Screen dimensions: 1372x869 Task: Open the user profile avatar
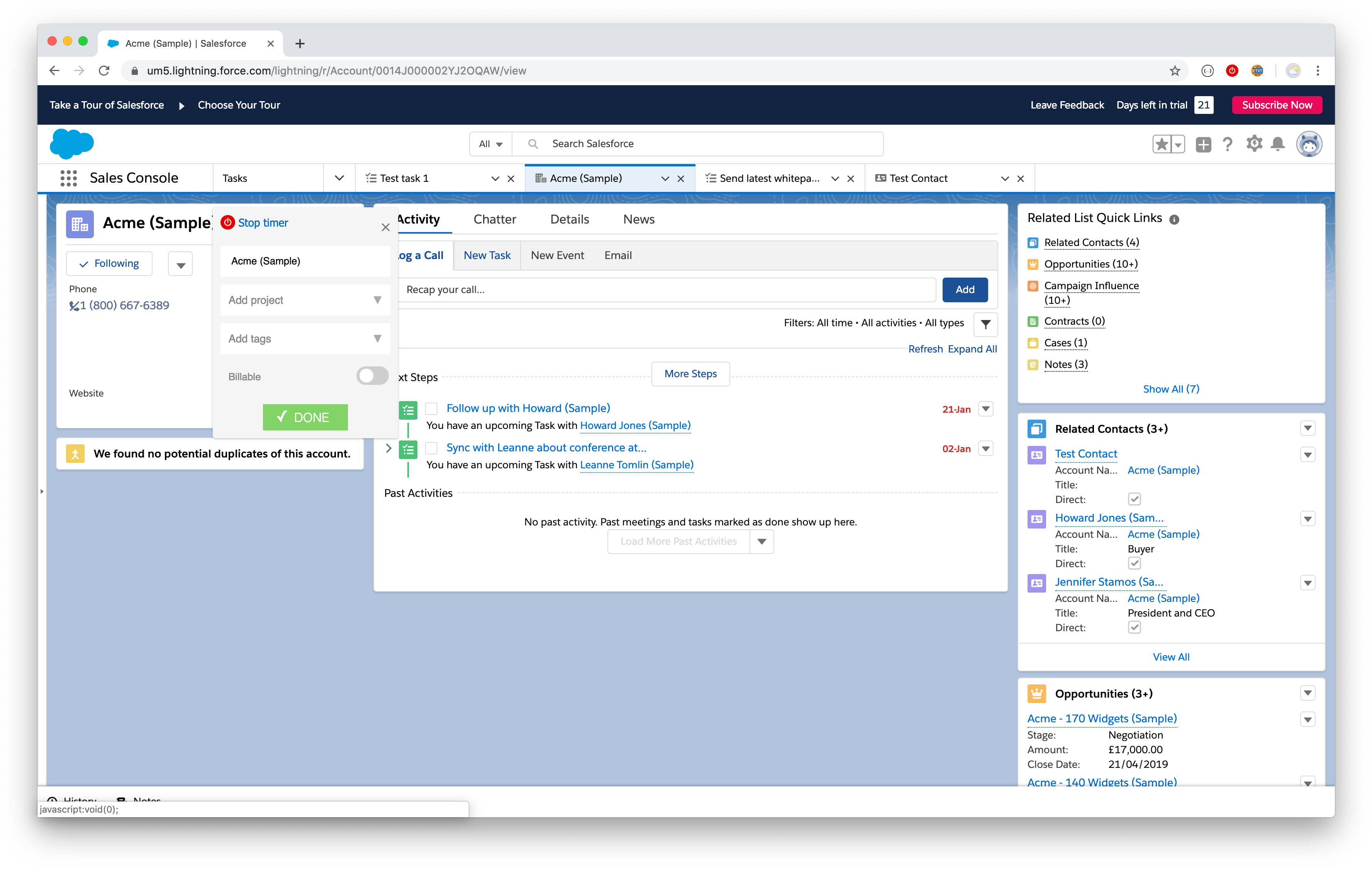[1309, 144]
